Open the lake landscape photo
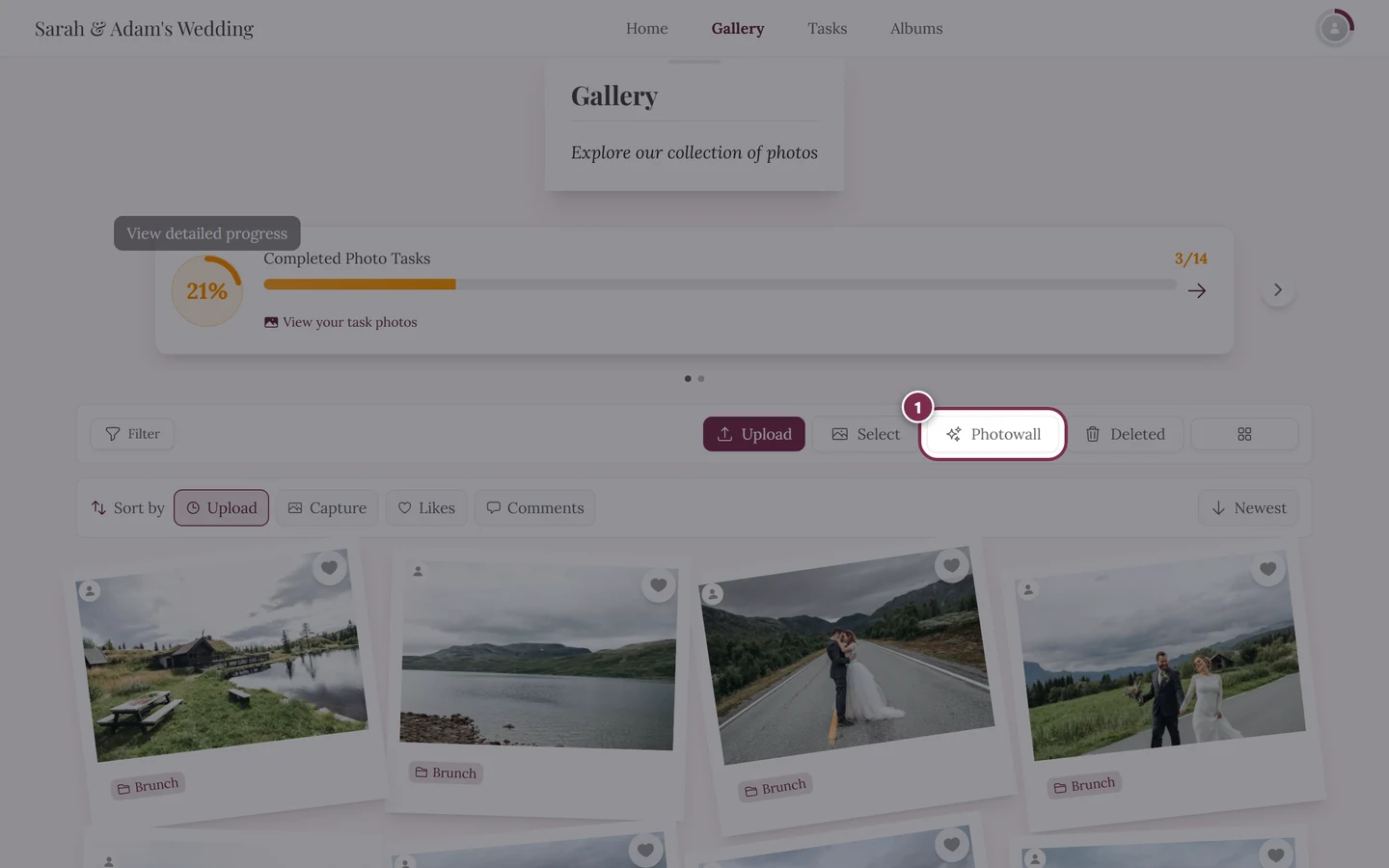Screen dimensions: 1389x868 point(538,657)
